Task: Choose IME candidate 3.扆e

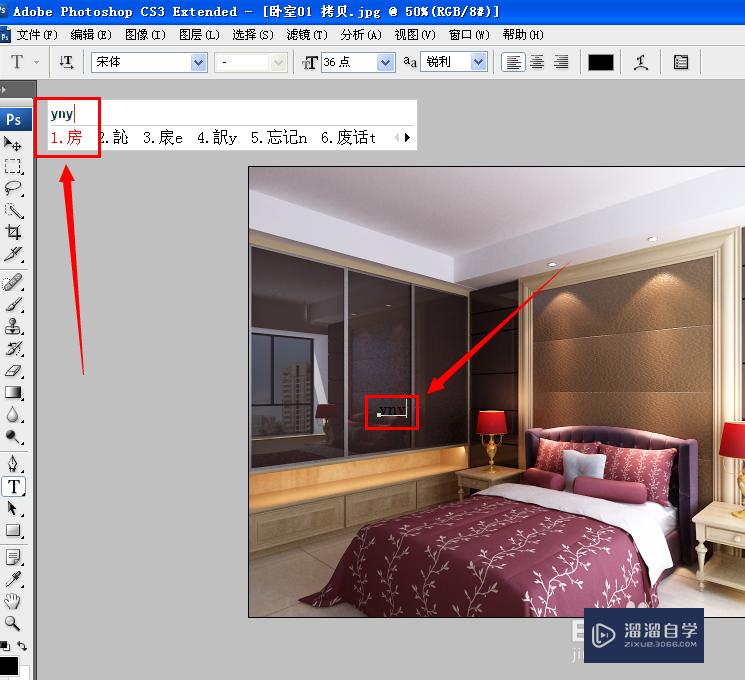Action: click(163, 138)
